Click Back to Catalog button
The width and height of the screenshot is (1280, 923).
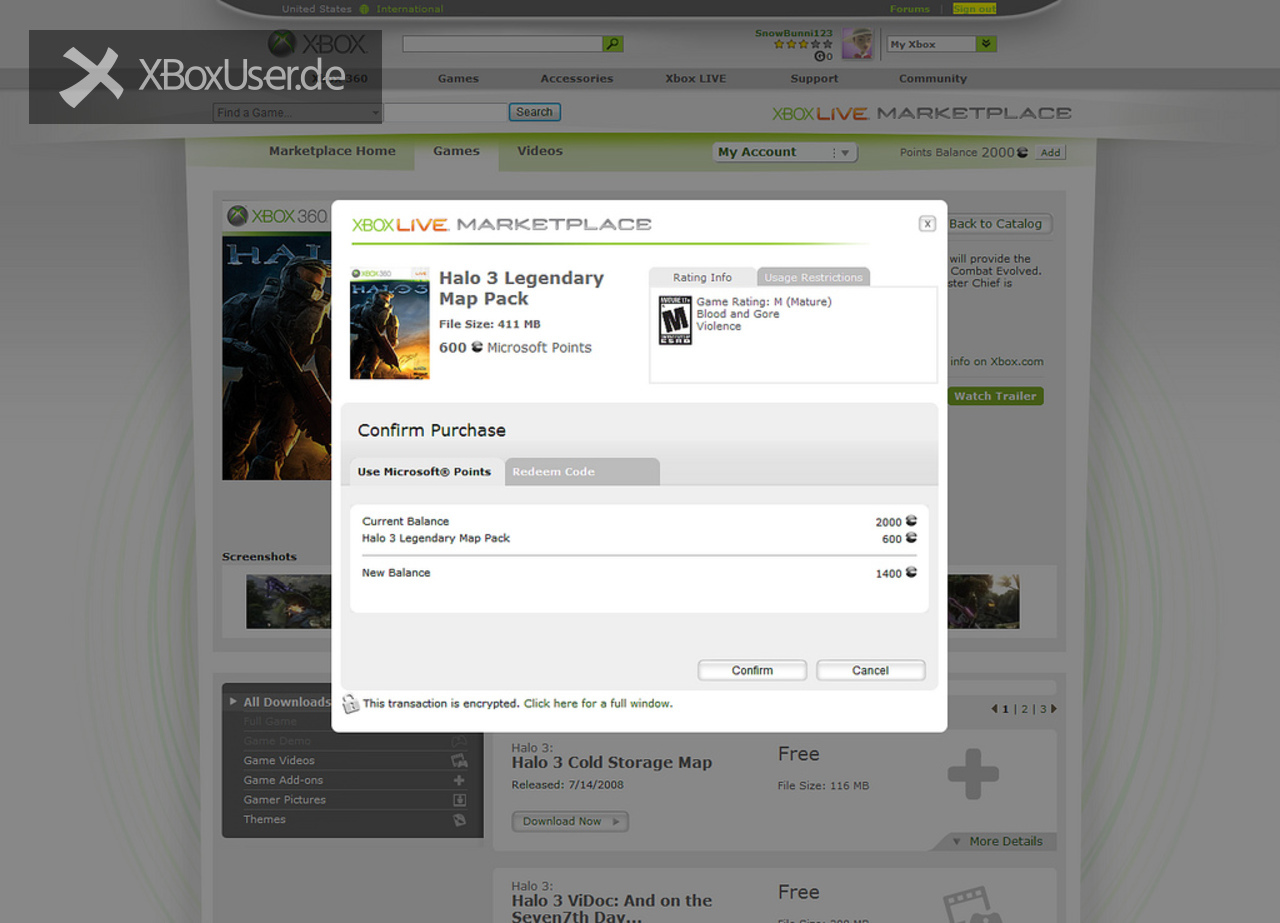[998, 224]
